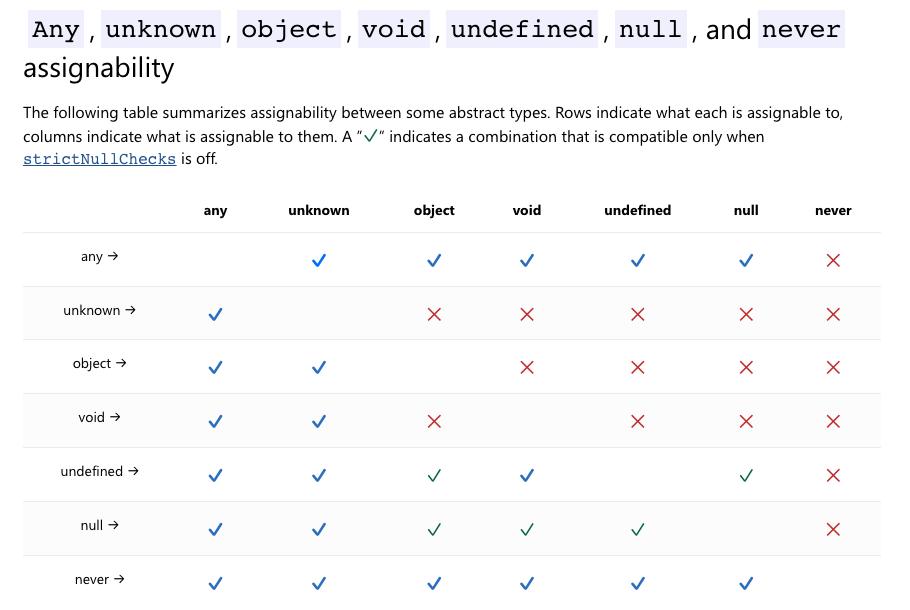Click the 'never →' row label

click(99, 579)
